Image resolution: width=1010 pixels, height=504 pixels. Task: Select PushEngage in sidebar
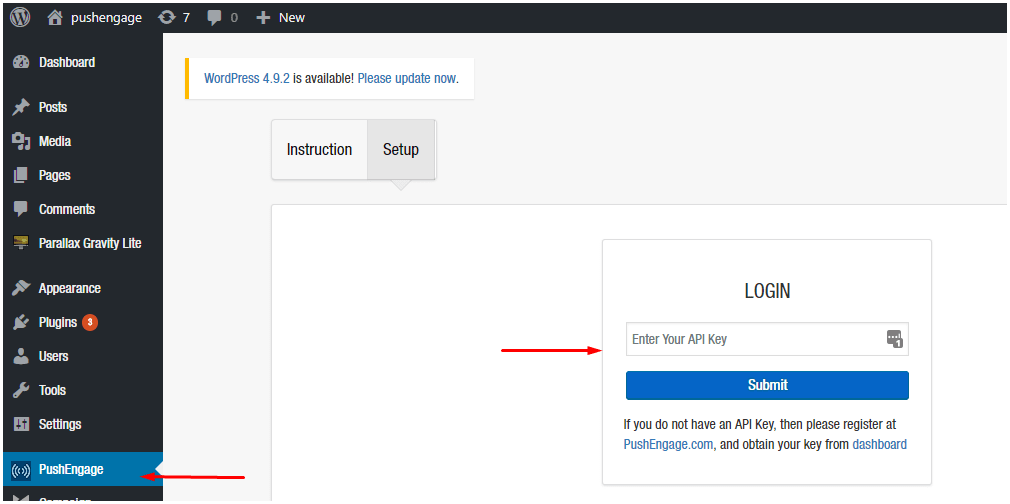[71, 469]
